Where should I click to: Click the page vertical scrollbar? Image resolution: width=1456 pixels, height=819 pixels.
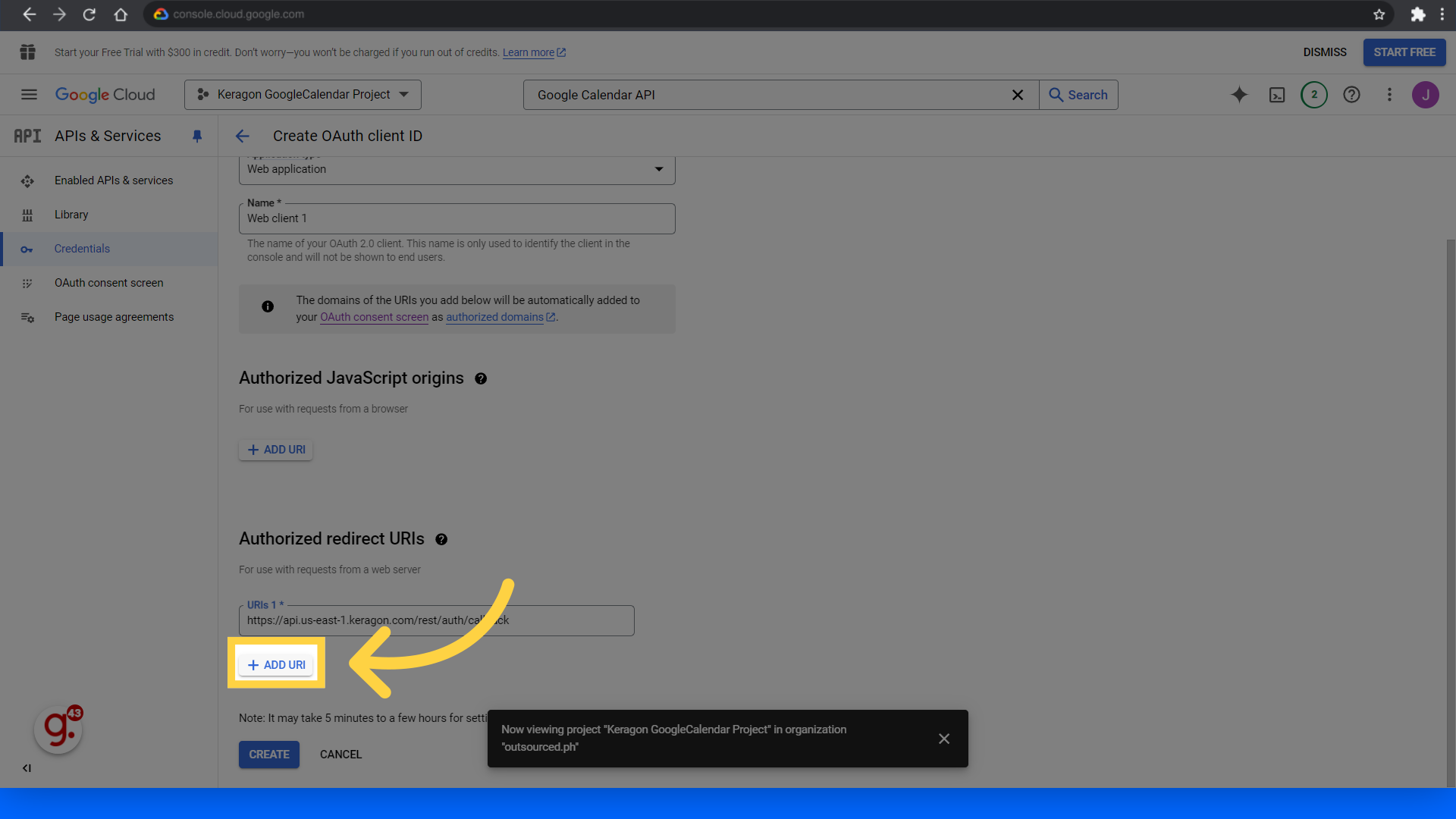[x=1451, y=513]
